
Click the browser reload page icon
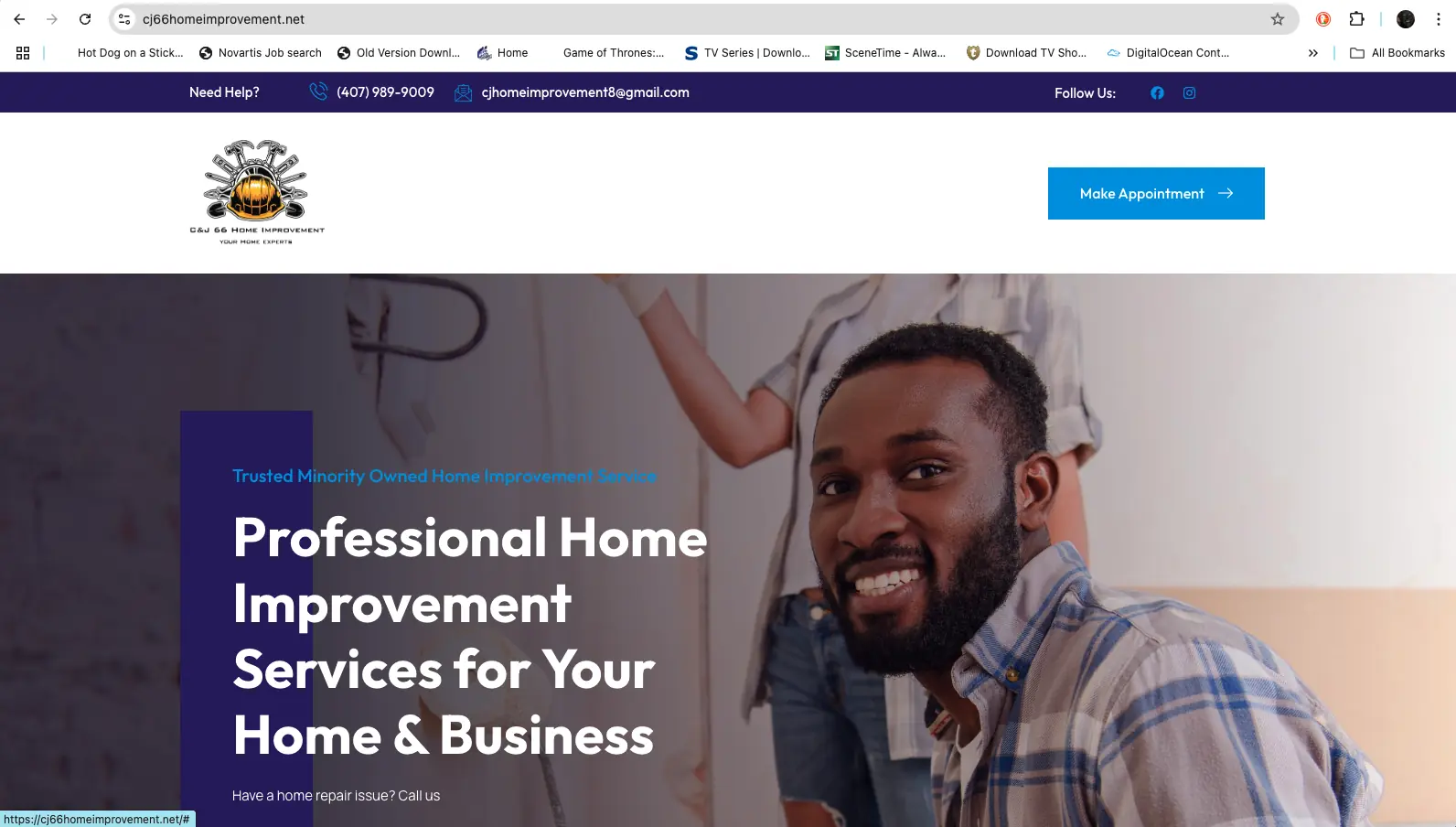point(85,19)
